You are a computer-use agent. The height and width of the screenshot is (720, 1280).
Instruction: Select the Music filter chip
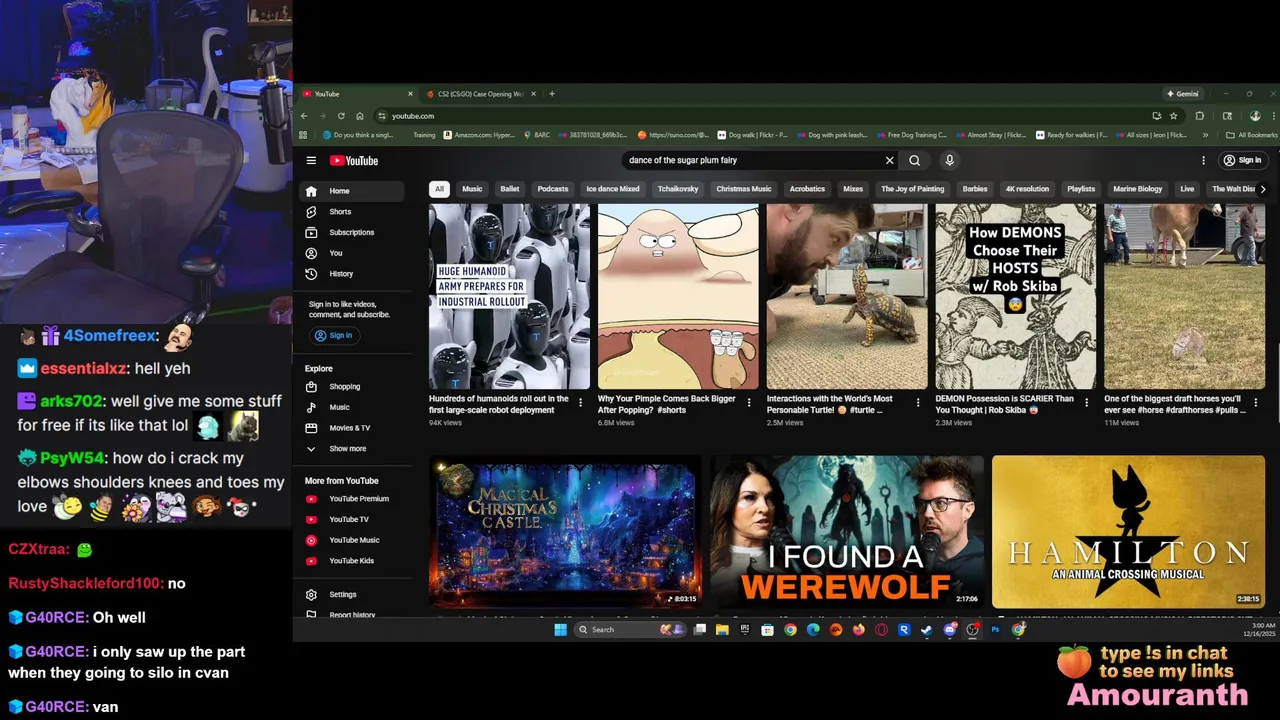pos(472,189)
